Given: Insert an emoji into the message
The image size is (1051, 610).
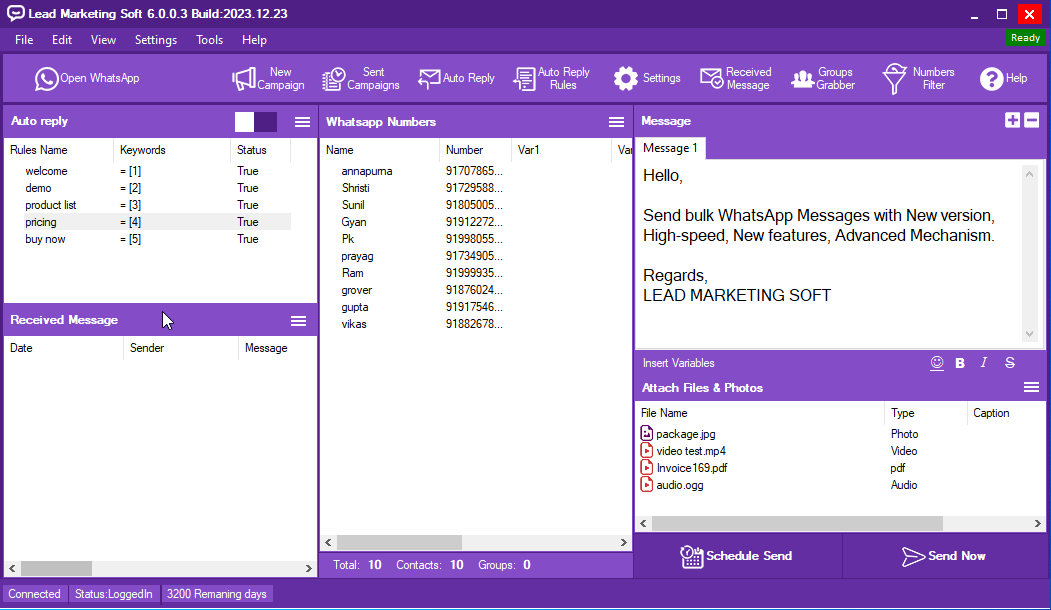Looking at the screenshot, I should point(937,363).
